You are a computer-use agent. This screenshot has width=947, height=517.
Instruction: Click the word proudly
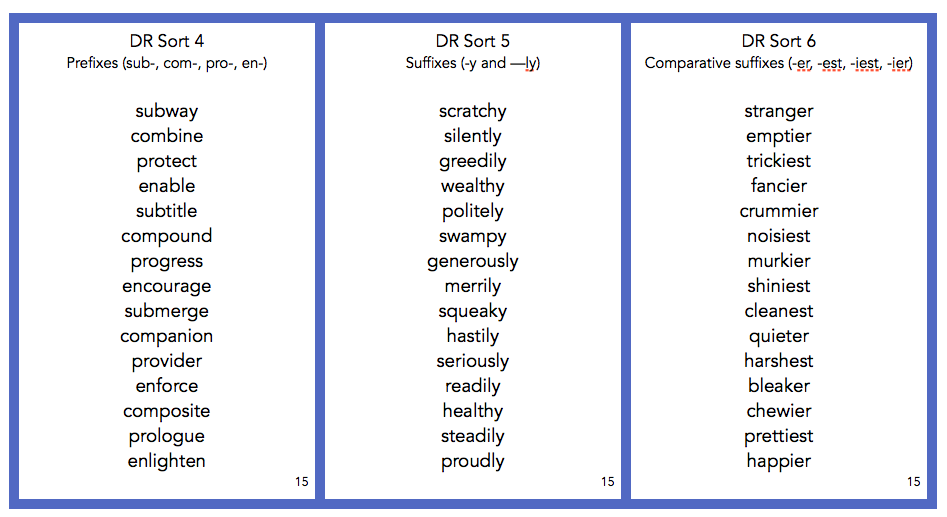point(473,461)
